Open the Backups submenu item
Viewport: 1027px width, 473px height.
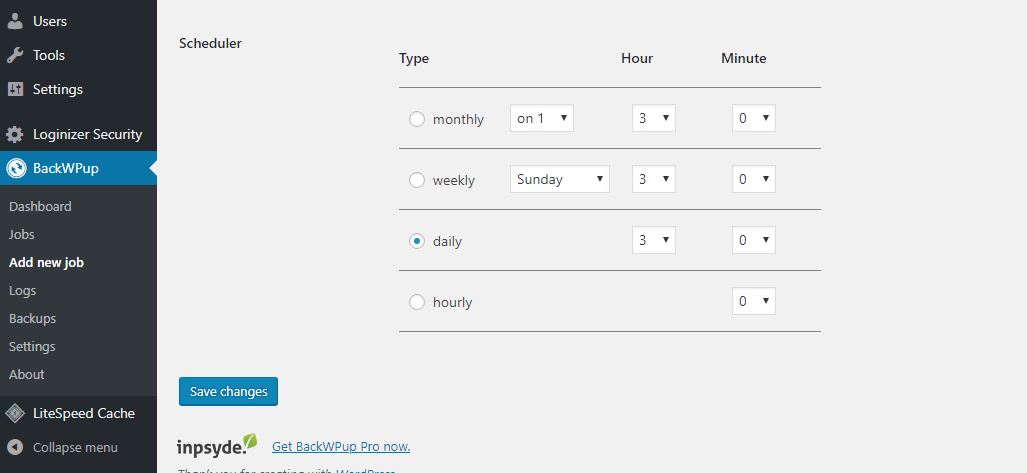pos(32,319)
